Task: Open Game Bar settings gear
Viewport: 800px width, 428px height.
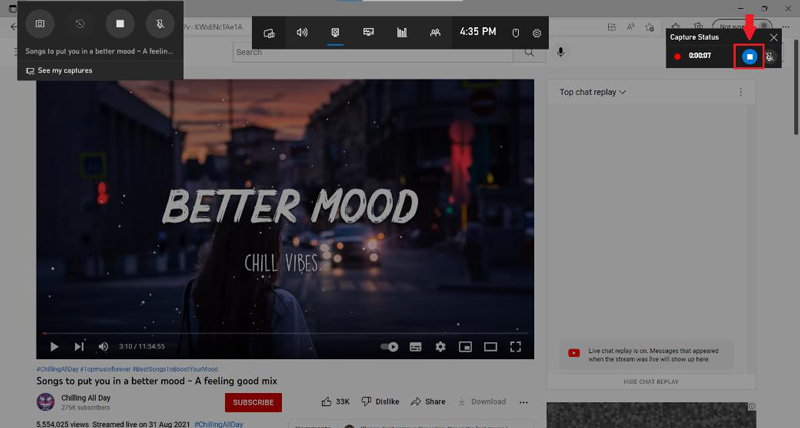Action: click(x=537, y=33)
